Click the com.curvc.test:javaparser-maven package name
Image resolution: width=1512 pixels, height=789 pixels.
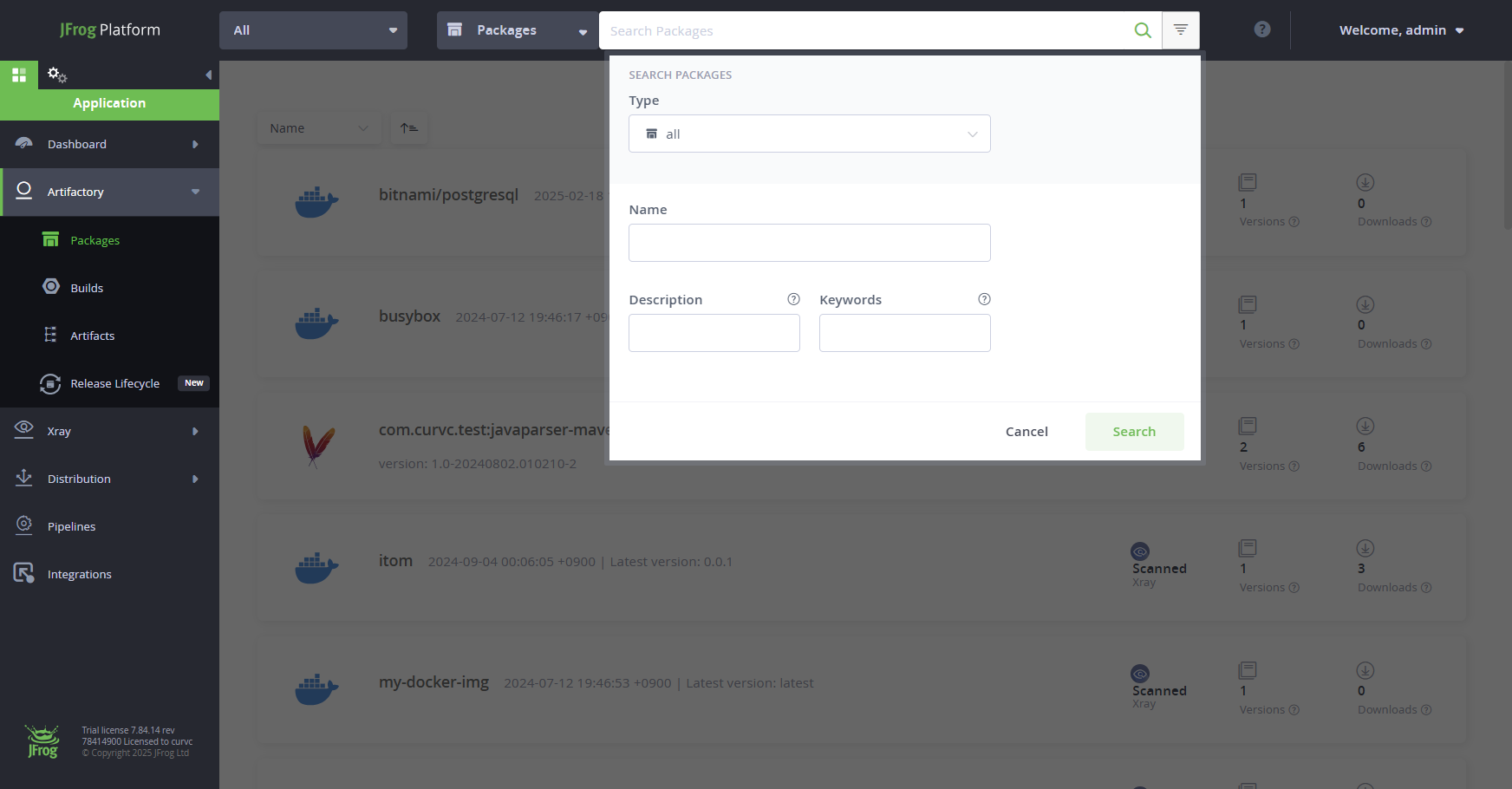494,430
